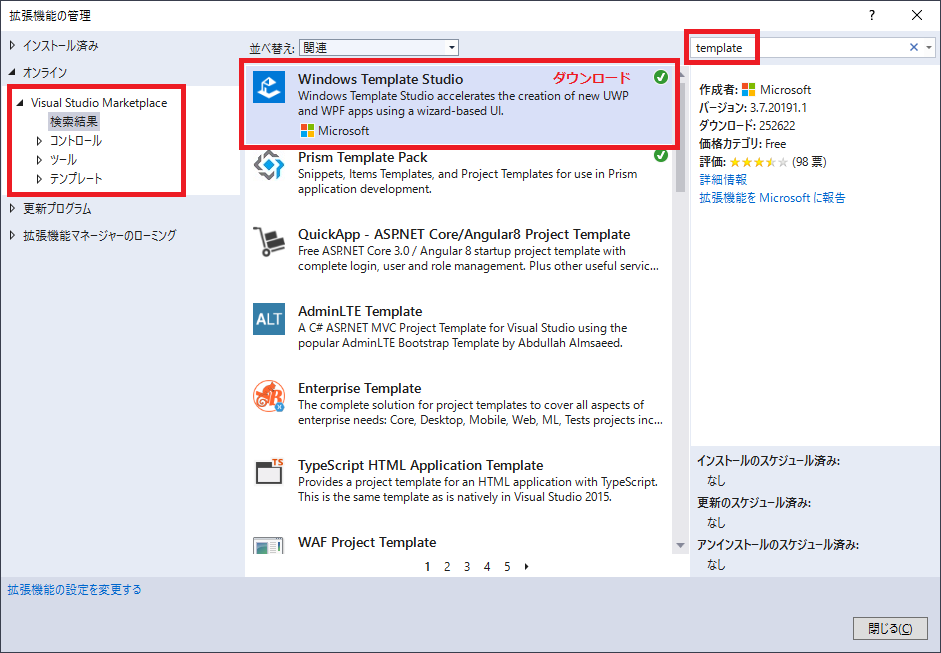Expand 拡張機能マネージャーのローミング node
The image size is (941, 653).
(x=13, y=235)
